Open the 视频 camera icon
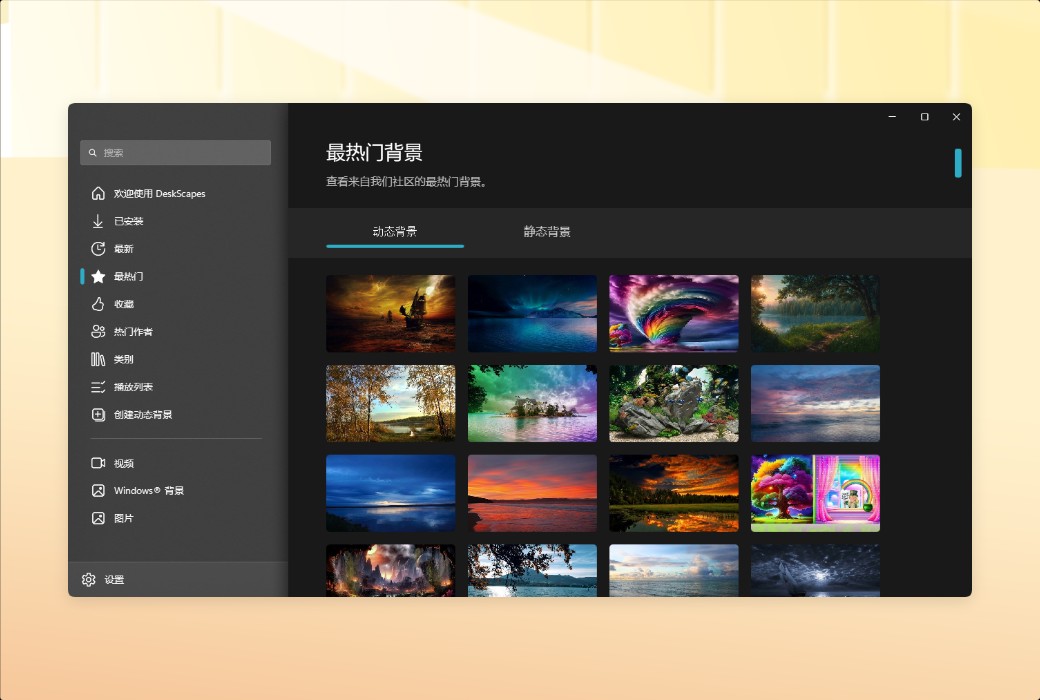The height and width of the screenshot is (700, 1040). pos(97,463)
